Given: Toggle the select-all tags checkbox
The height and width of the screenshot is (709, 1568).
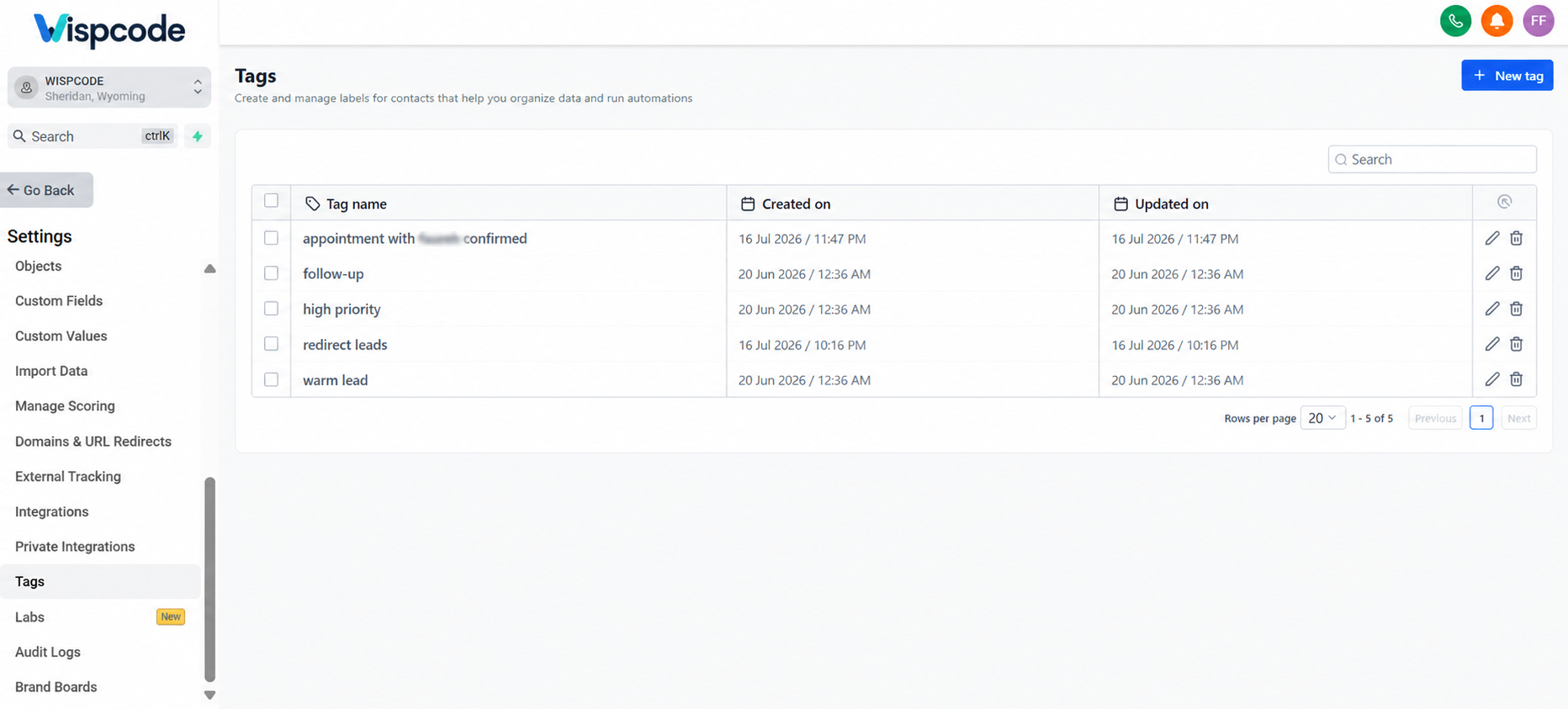Looking at the screenshot, I should 271,200.
